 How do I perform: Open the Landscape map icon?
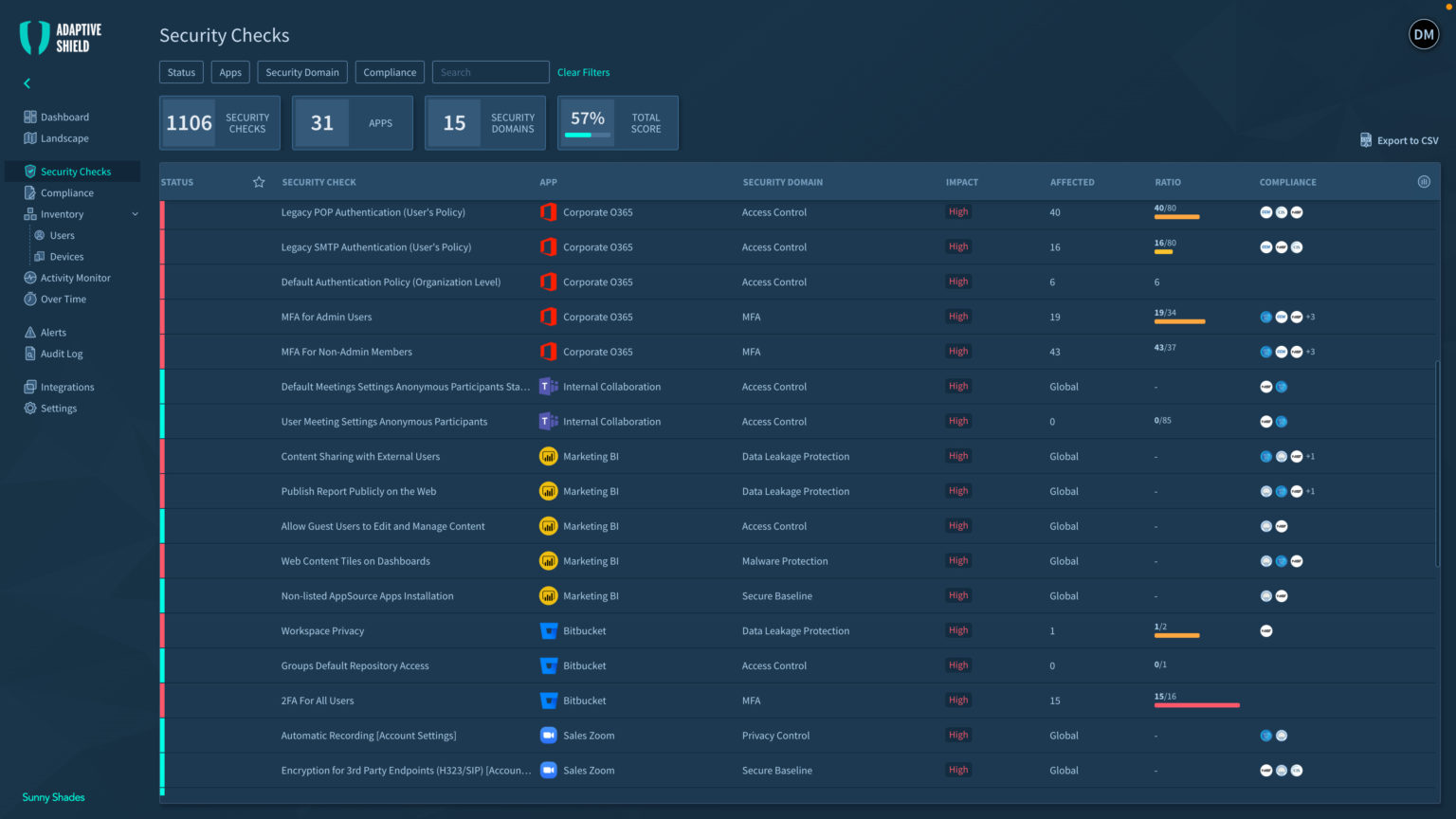click(30, 138)
